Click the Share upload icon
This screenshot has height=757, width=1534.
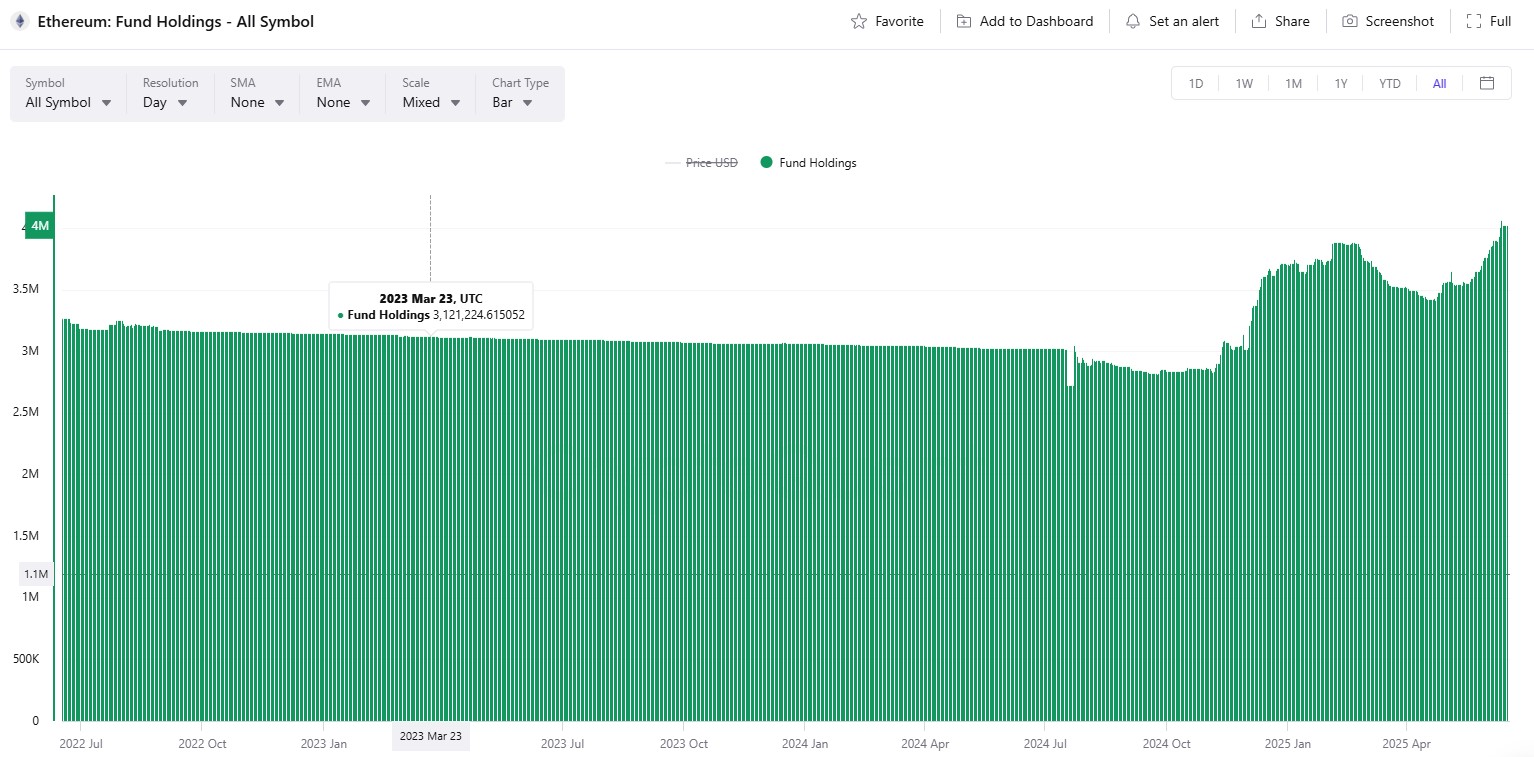[x=1259, y=21]
